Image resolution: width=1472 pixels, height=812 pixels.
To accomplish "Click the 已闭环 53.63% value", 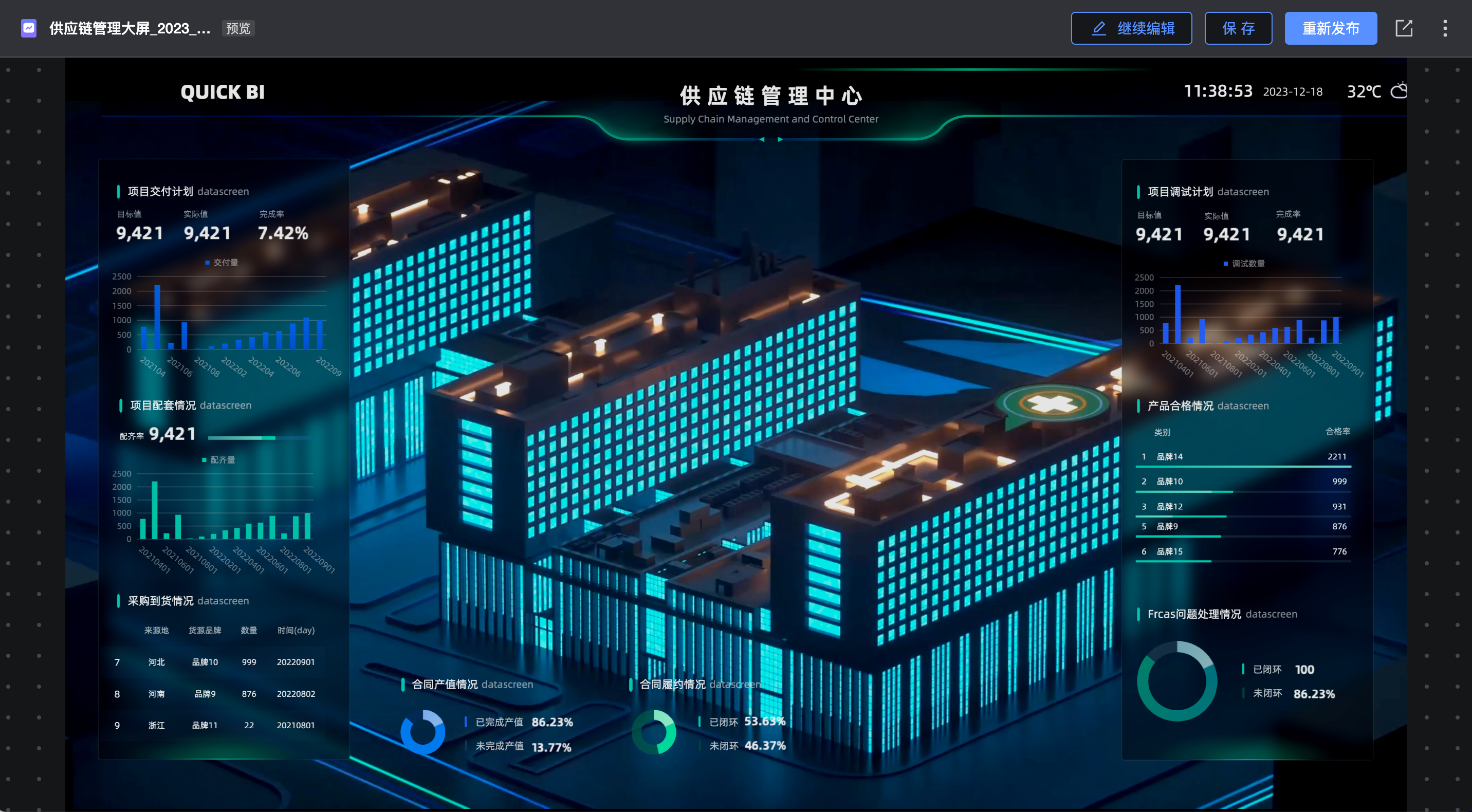I will [x=765, y=721].
